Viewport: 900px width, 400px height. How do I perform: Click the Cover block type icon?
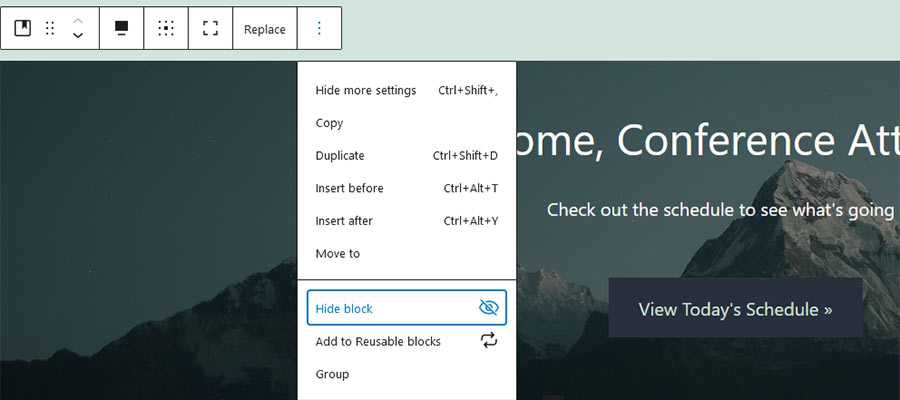pos(22,29)
